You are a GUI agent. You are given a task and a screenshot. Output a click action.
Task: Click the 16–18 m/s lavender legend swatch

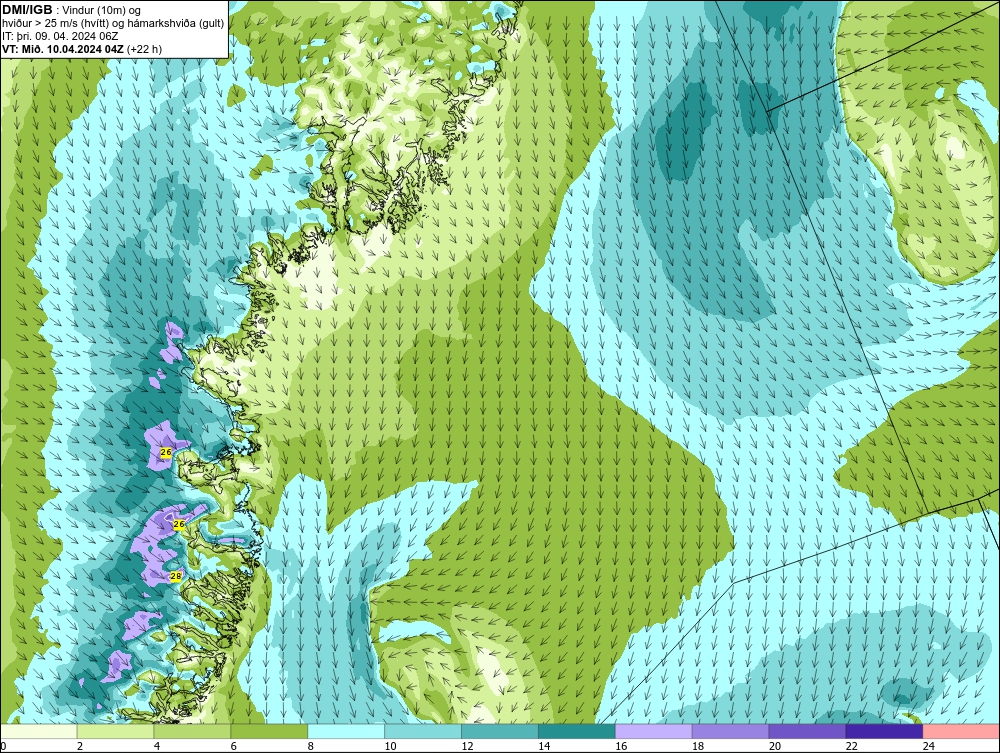coord(653,731)
